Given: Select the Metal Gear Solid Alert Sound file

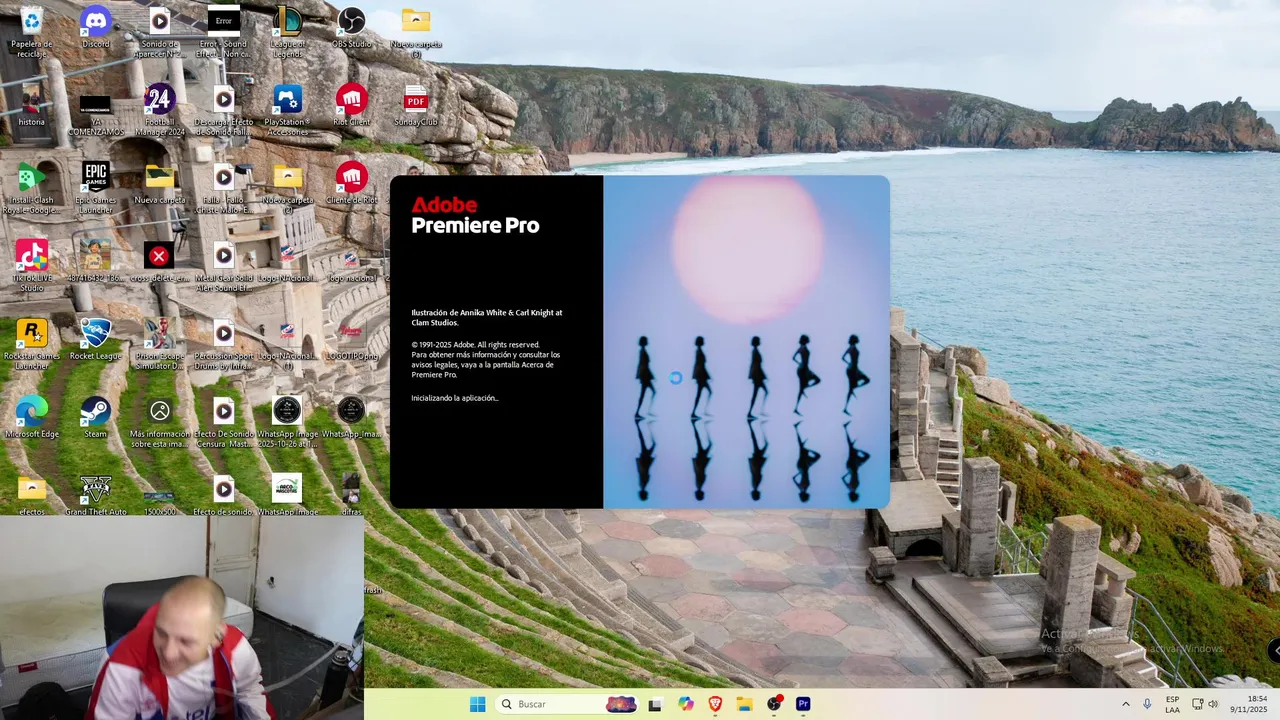Looking at the screenshot, I should 223,266.
